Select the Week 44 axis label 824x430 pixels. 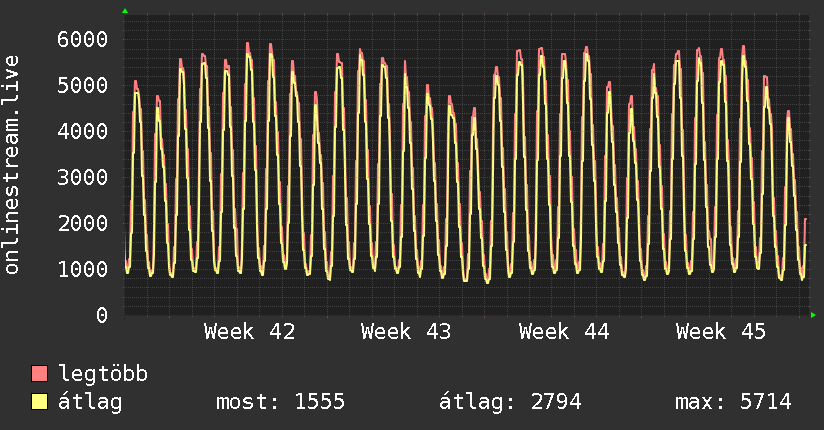coord(564,332)
